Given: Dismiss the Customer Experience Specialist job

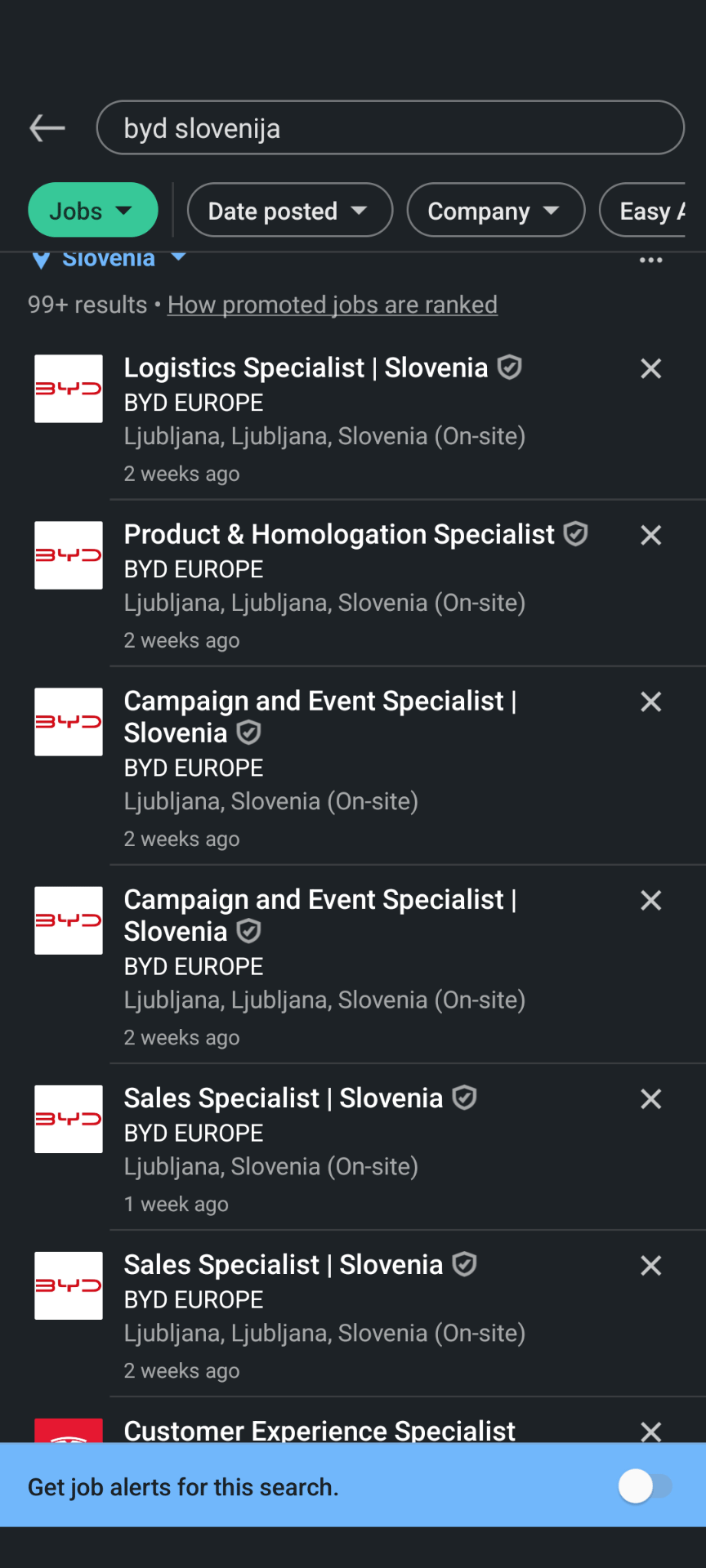Looking at the screenshot, I should point(650,1431).
